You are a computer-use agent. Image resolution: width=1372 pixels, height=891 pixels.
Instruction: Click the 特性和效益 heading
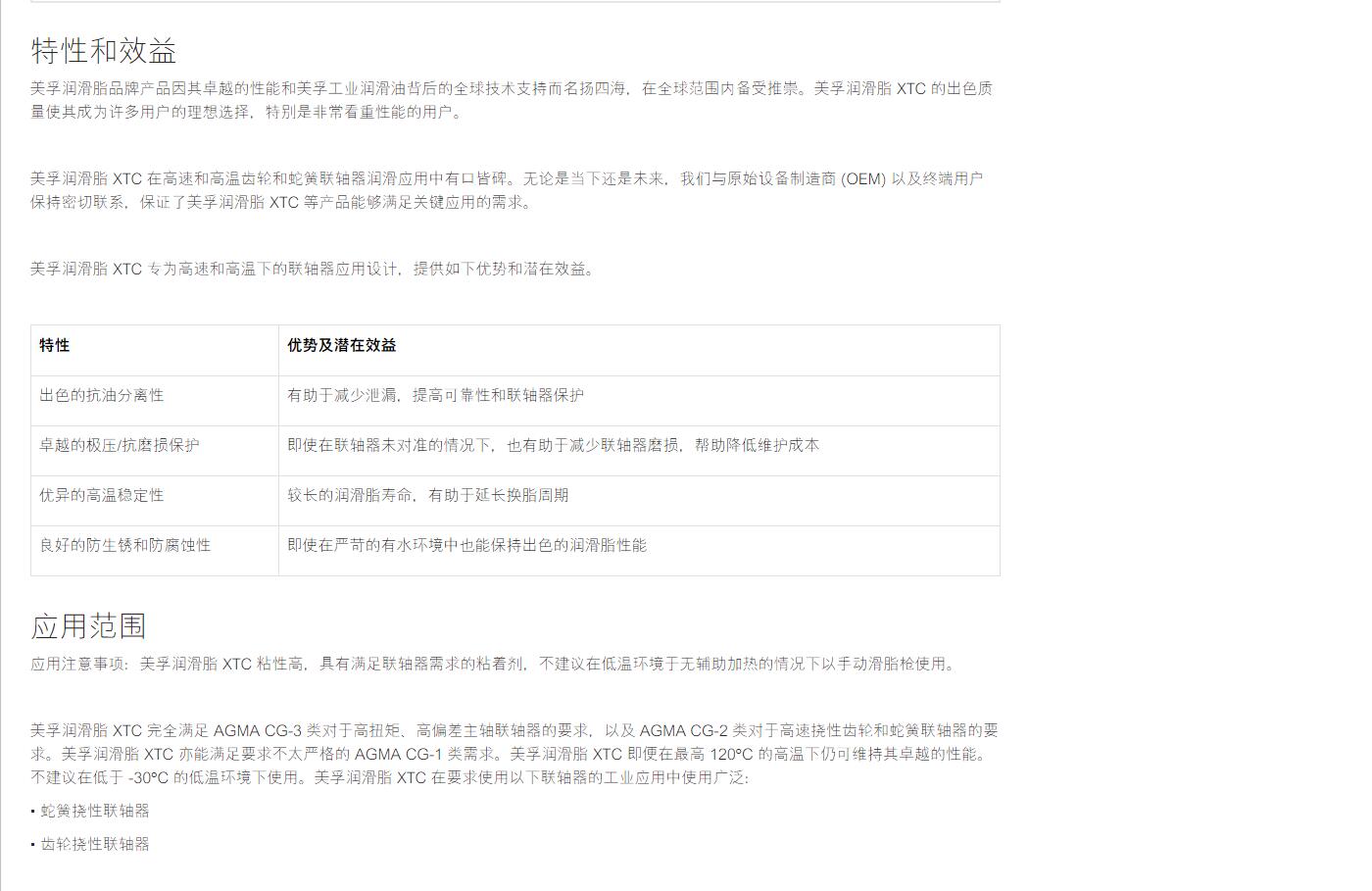coord(103,50)
